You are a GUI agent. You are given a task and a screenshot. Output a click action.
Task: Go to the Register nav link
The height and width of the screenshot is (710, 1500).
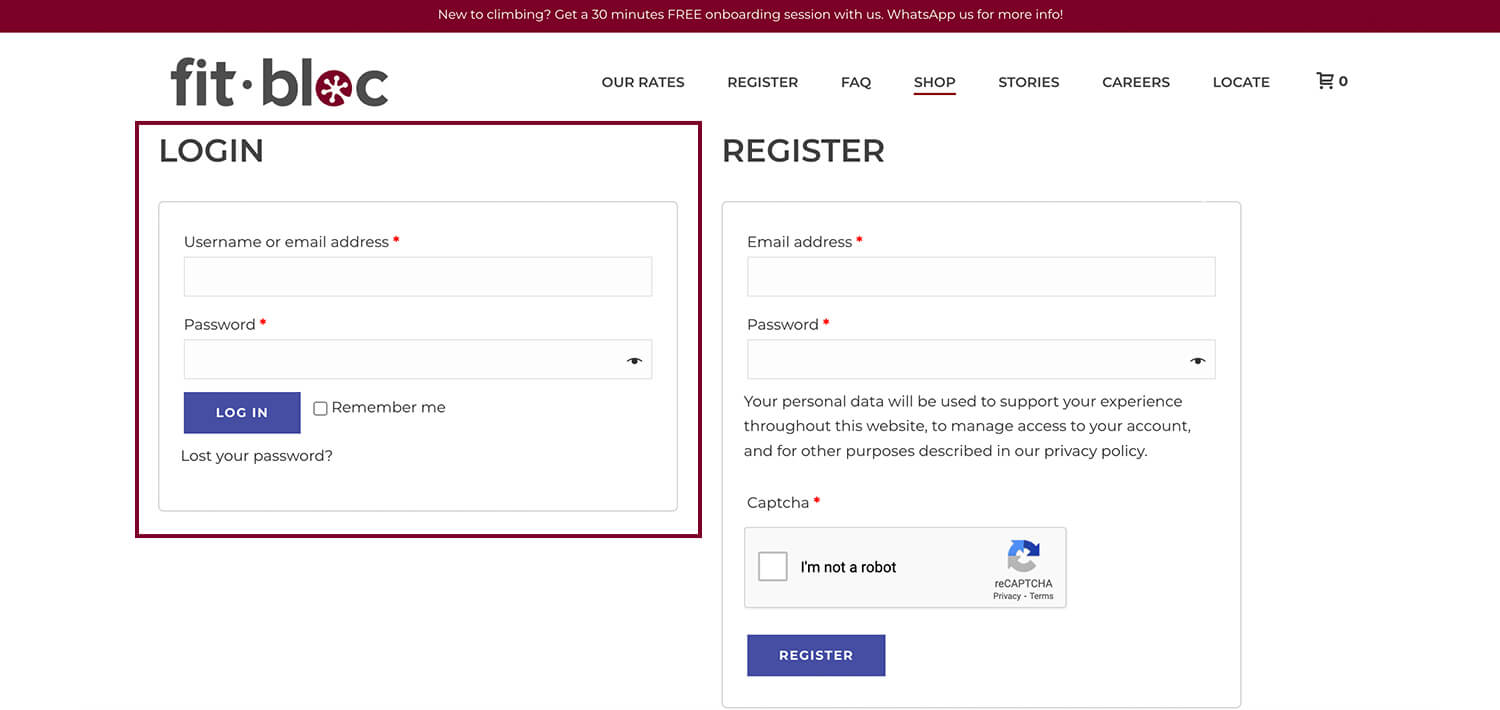coord(762,82)
